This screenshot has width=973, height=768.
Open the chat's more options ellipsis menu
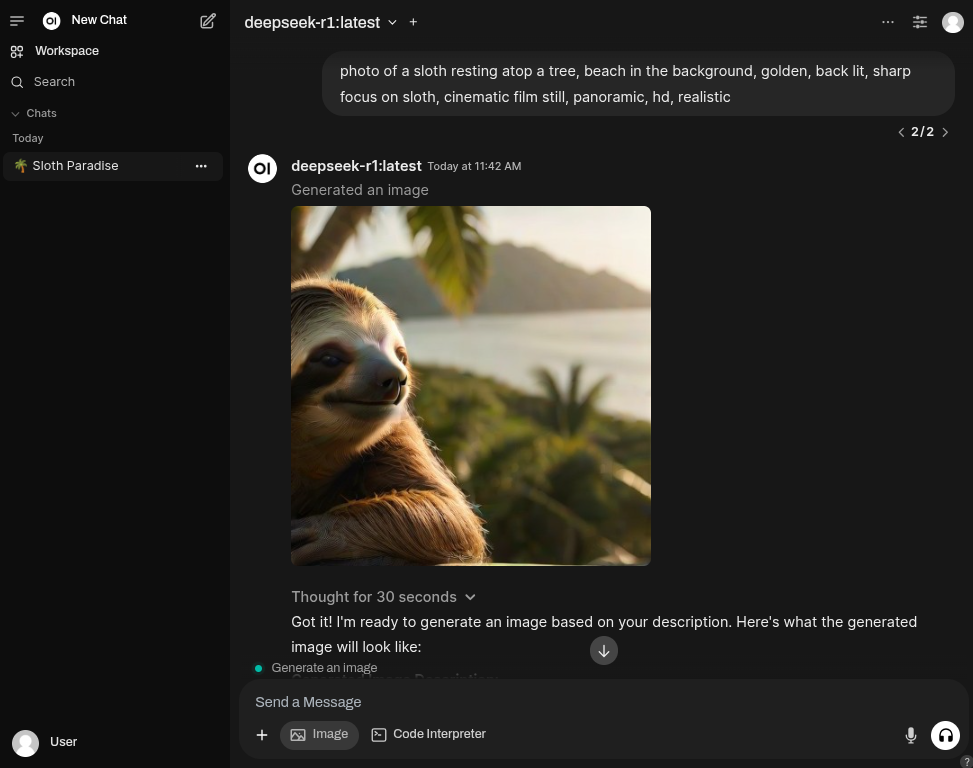pos(888,21)
